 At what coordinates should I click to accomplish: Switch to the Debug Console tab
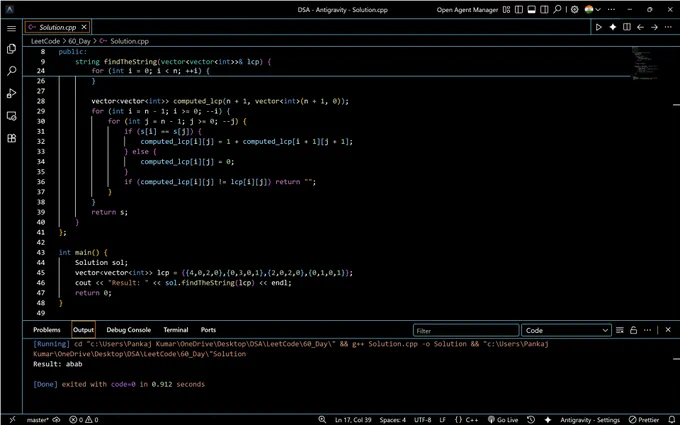tap(128, 330)
